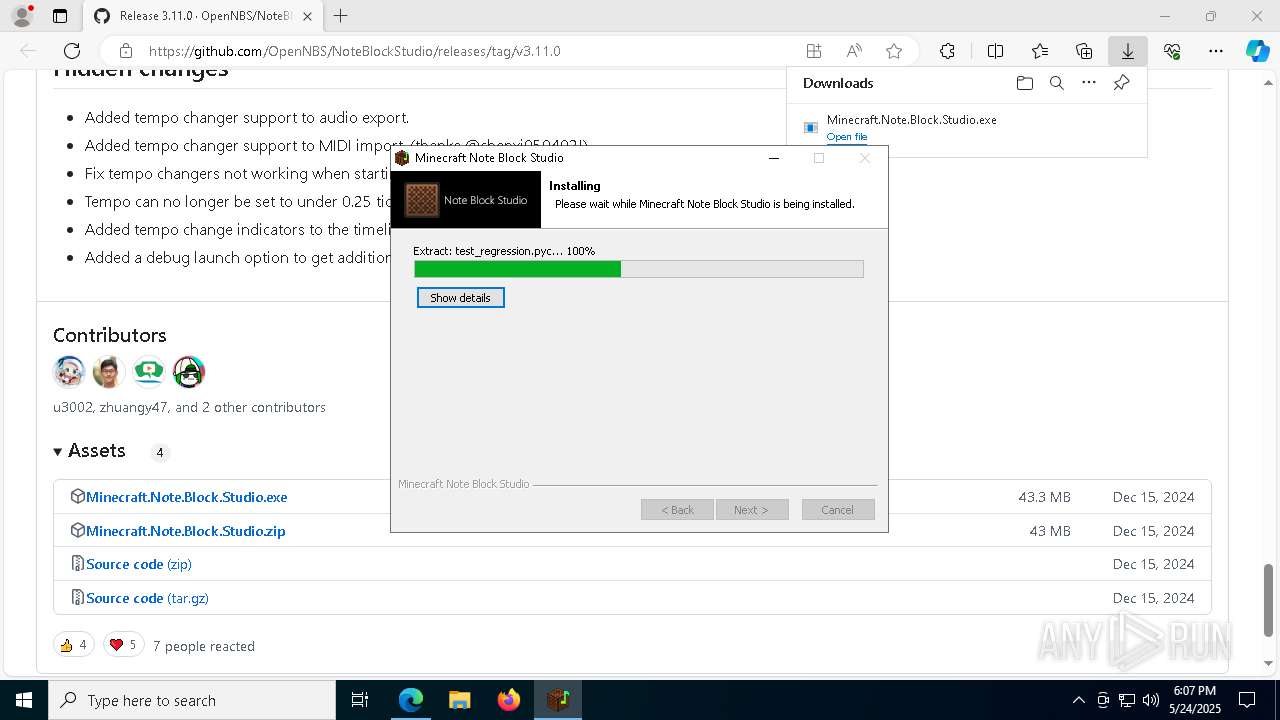This screenshot has height=720, width=1280.
Task: Click Note Block Studio taskbar icon
Action: 557,700
